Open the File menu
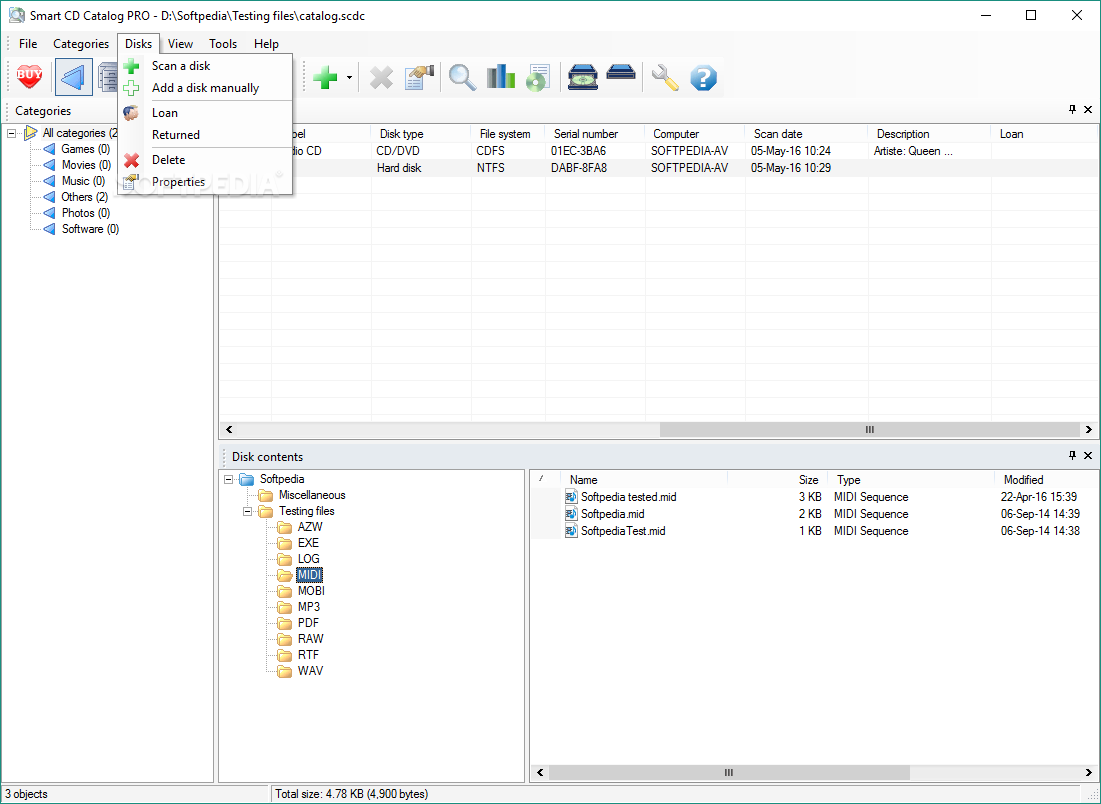Viewport: 1101px width, 804px height. [28, 44]
